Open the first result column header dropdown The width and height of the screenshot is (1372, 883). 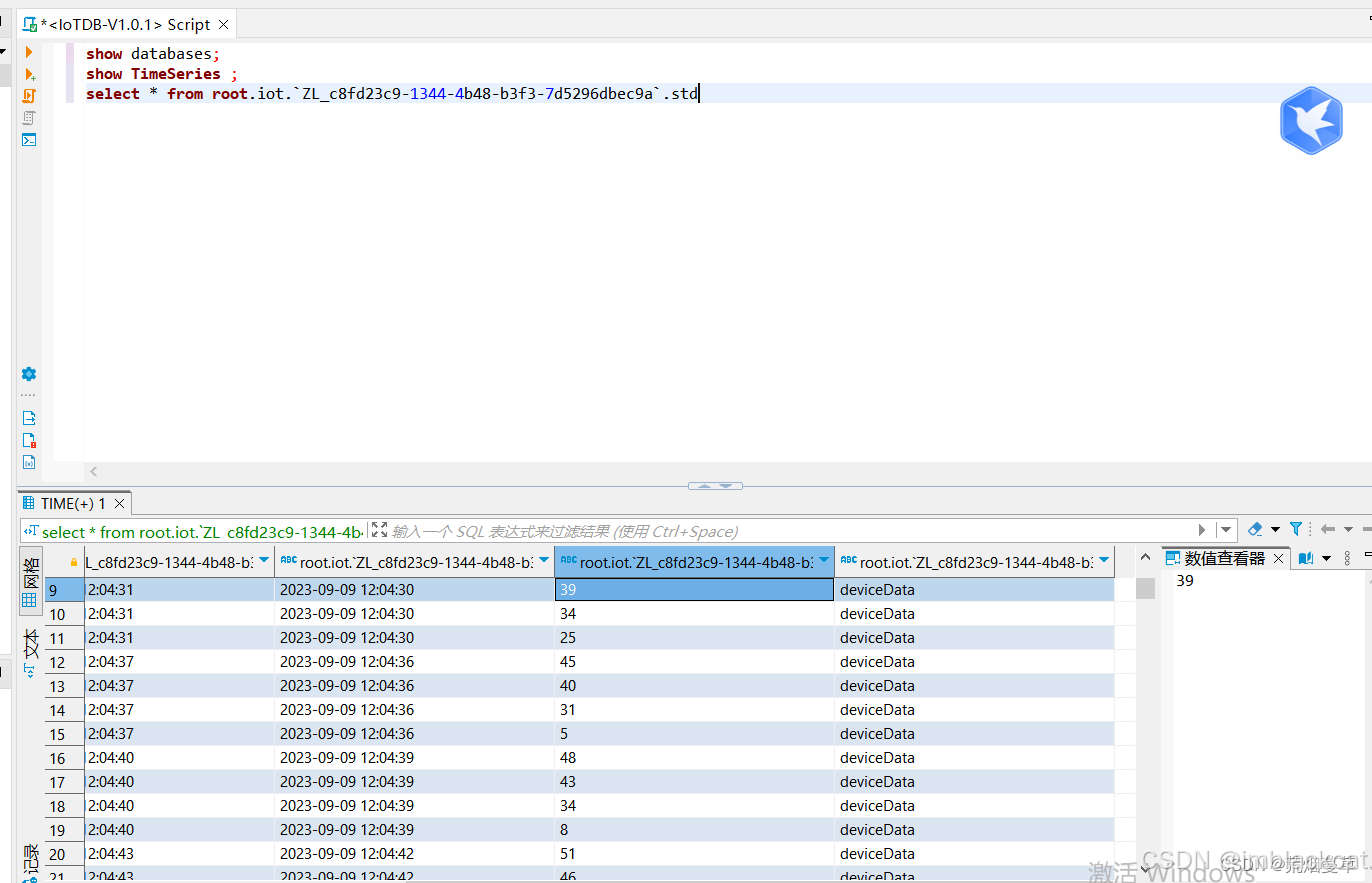(x=263, y=561)
